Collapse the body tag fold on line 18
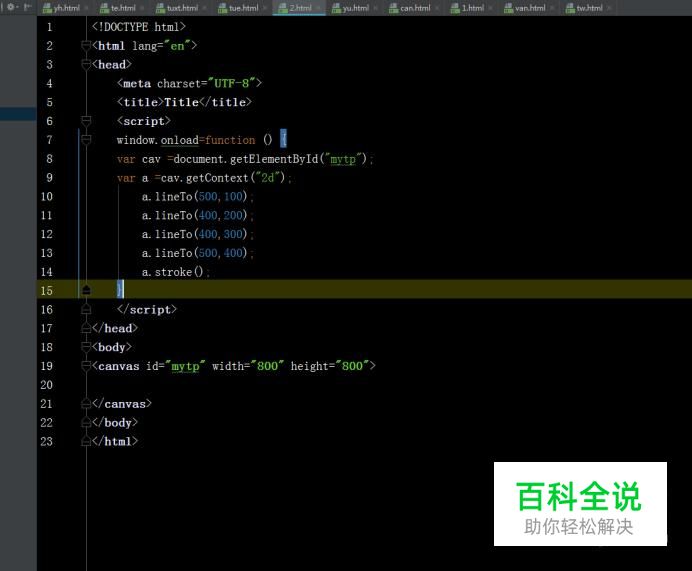Screen dimensions: 692x571 pyautogui.click(x=86, y=347)
